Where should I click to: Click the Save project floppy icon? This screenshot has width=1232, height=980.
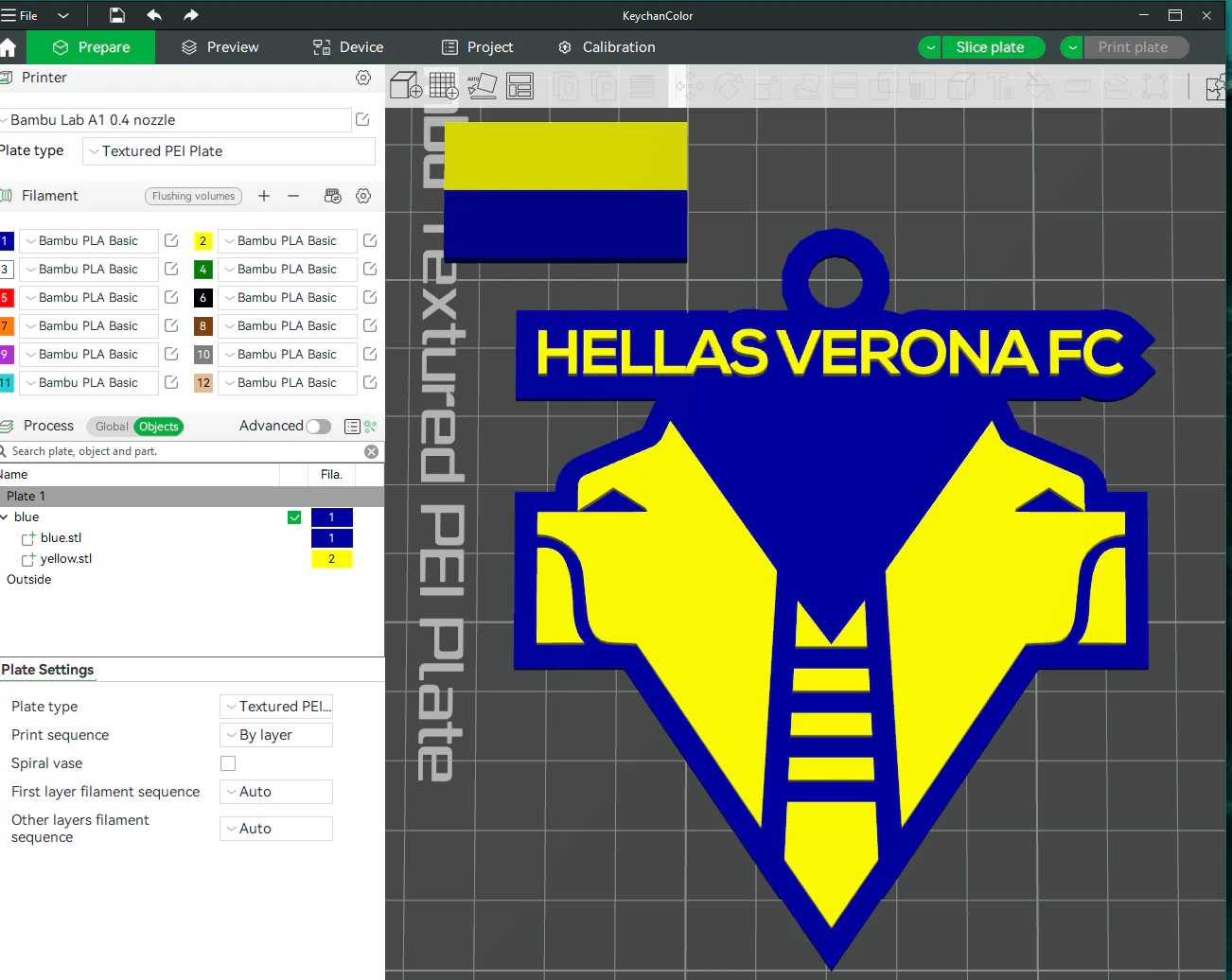116,15
